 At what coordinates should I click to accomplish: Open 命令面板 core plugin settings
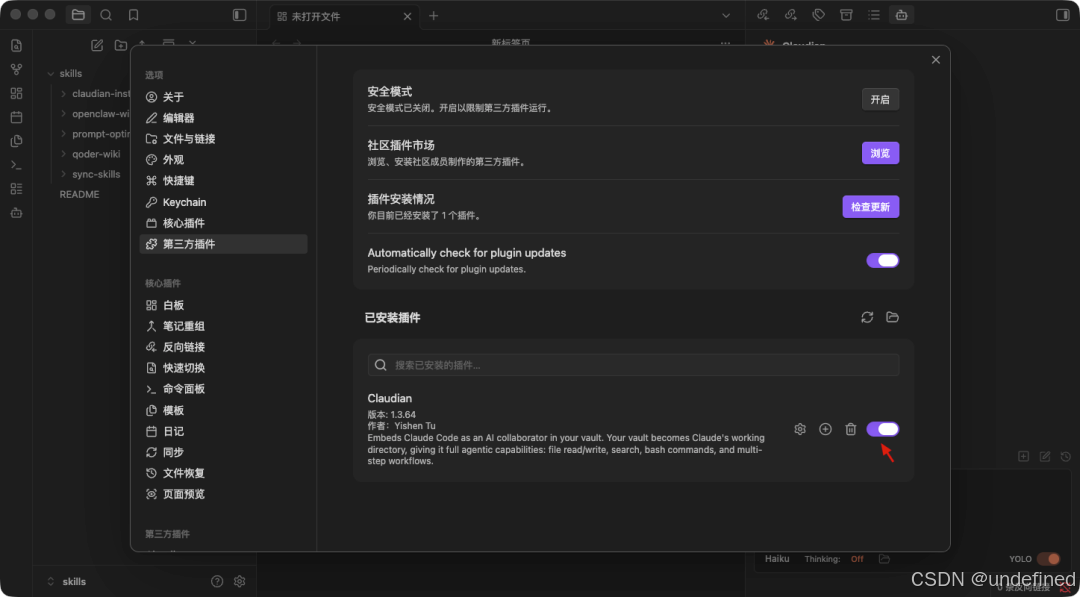tap(223, 389)
